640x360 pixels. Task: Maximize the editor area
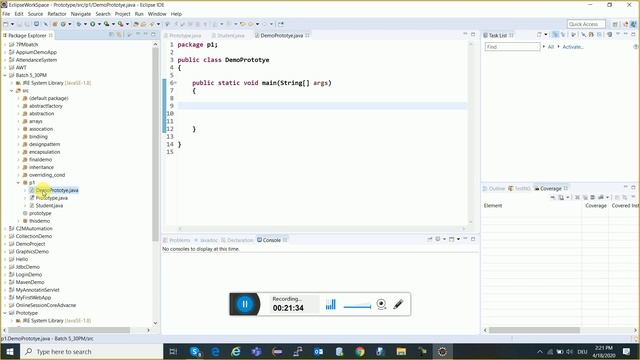(473, 34)
